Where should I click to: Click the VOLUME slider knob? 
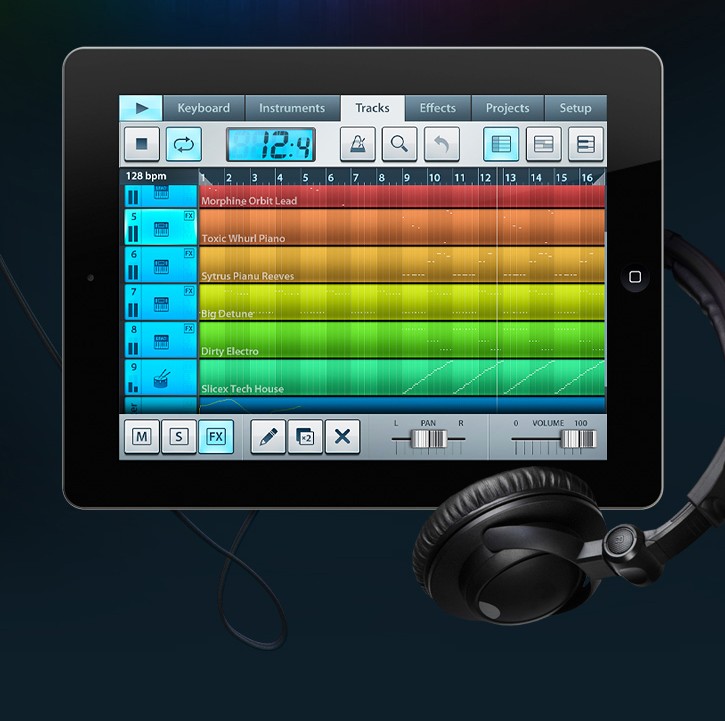coord(578,439)
